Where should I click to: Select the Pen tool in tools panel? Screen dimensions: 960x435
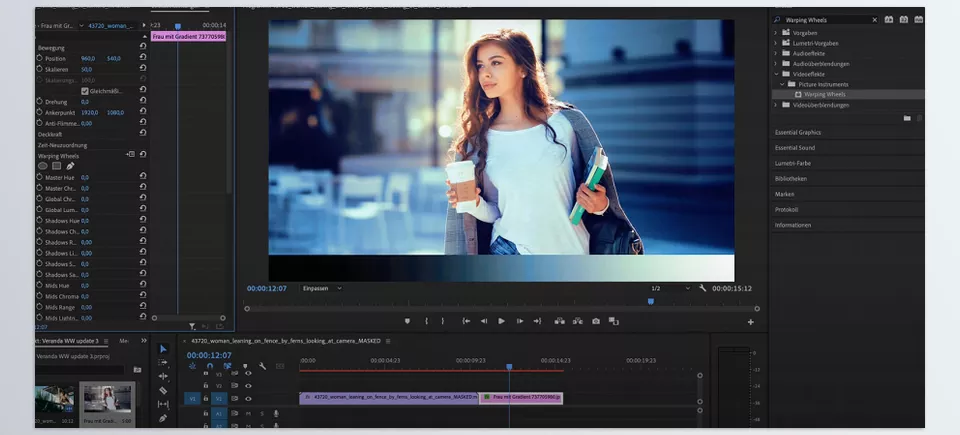click(x=163, y=418)
